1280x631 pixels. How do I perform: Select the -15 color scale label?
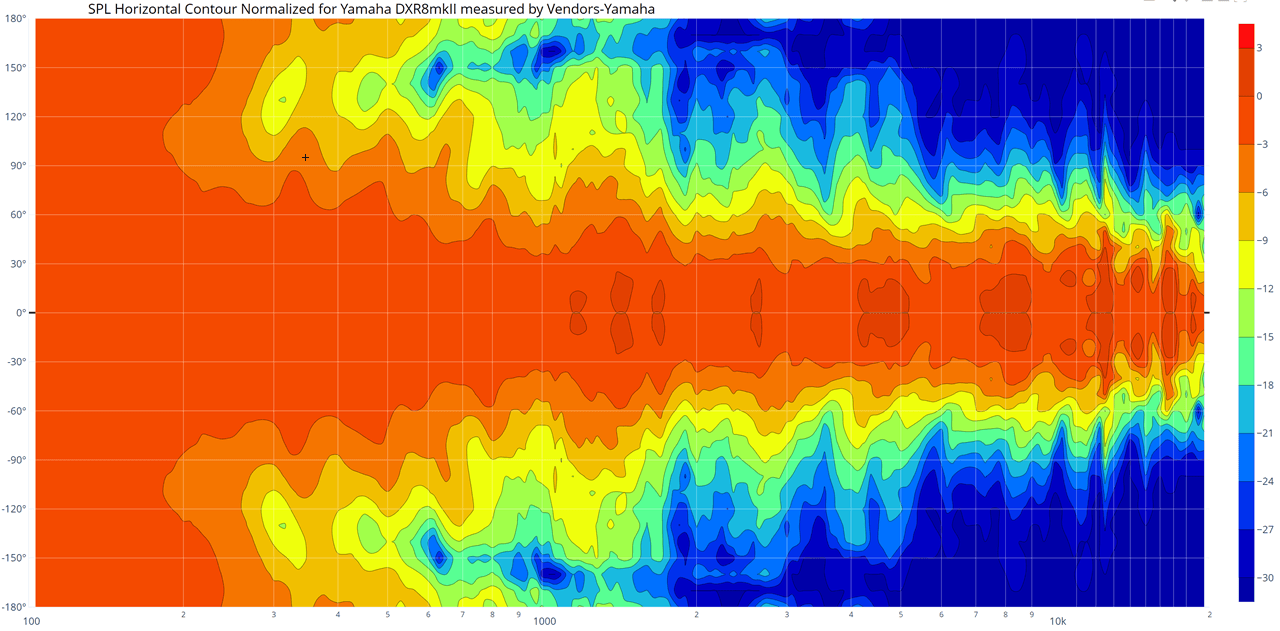(1266, 337)
